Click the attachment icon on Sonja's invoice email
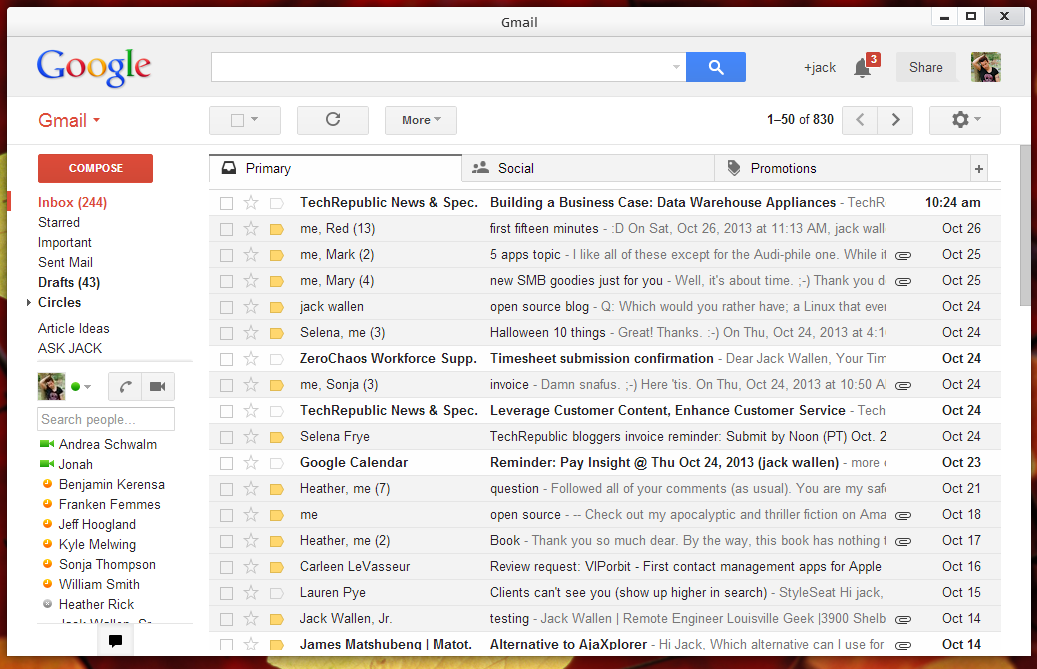Viewport: 1037px width, 669px height. [x=903, y=384]
